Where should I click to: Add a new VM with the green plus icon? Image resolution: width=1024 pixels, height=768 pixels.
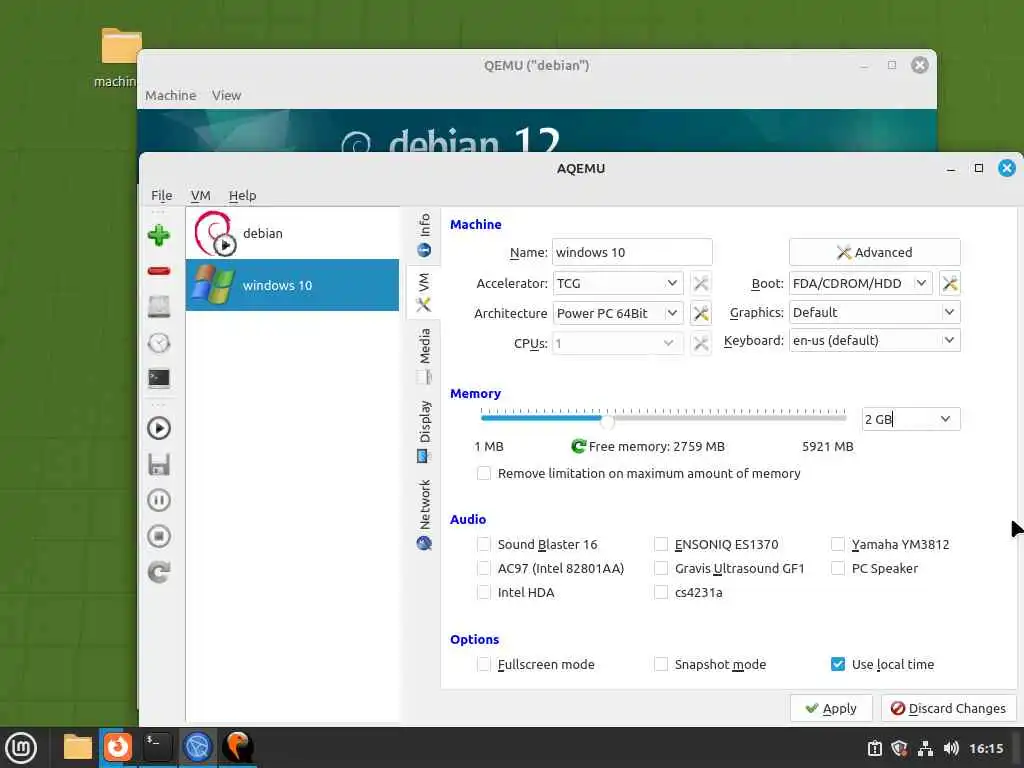[159, 235]
